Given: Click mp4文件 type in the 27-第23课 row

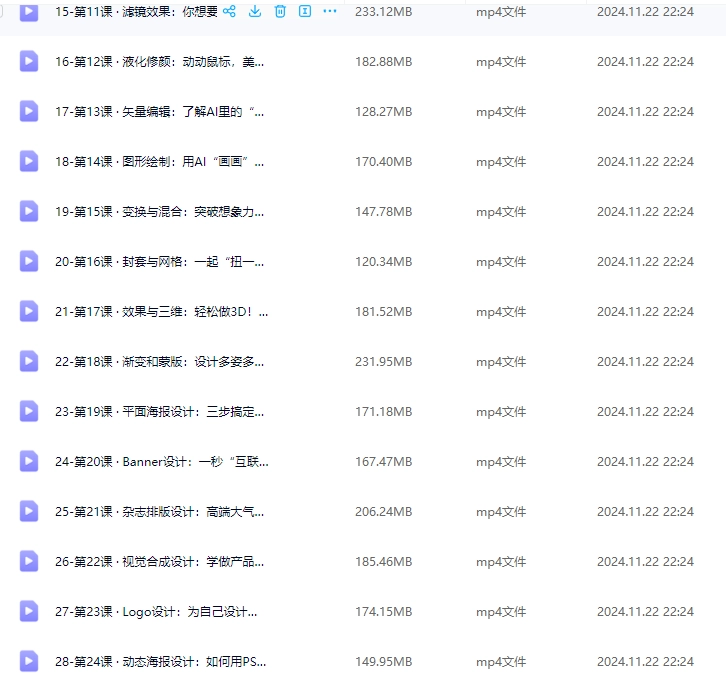Looking at the screenshot, I should [501, 611].
